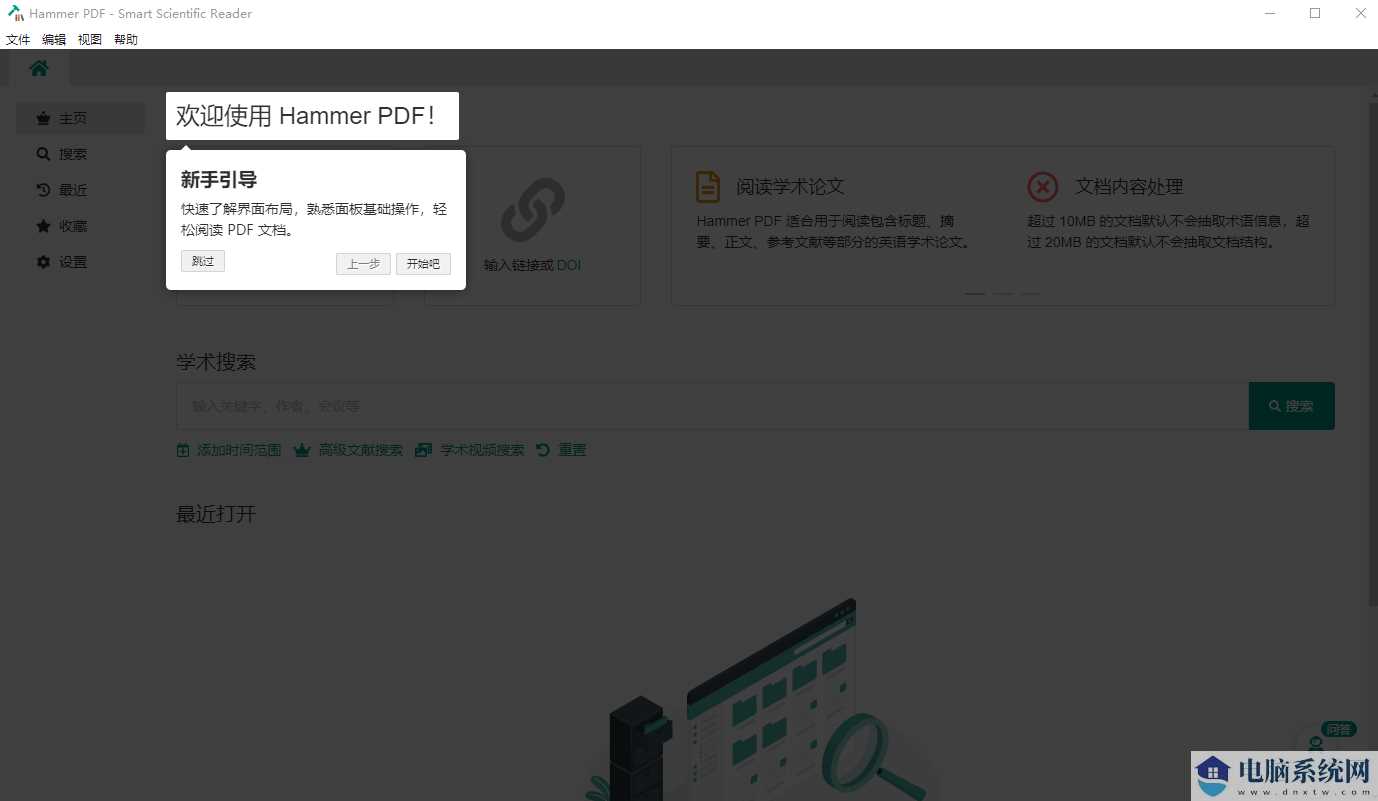Image resolution: width=1378 pixels, height=801 pixels.
Task: Click 阅读学术论文 card title
Action: (x=790, y=187)
